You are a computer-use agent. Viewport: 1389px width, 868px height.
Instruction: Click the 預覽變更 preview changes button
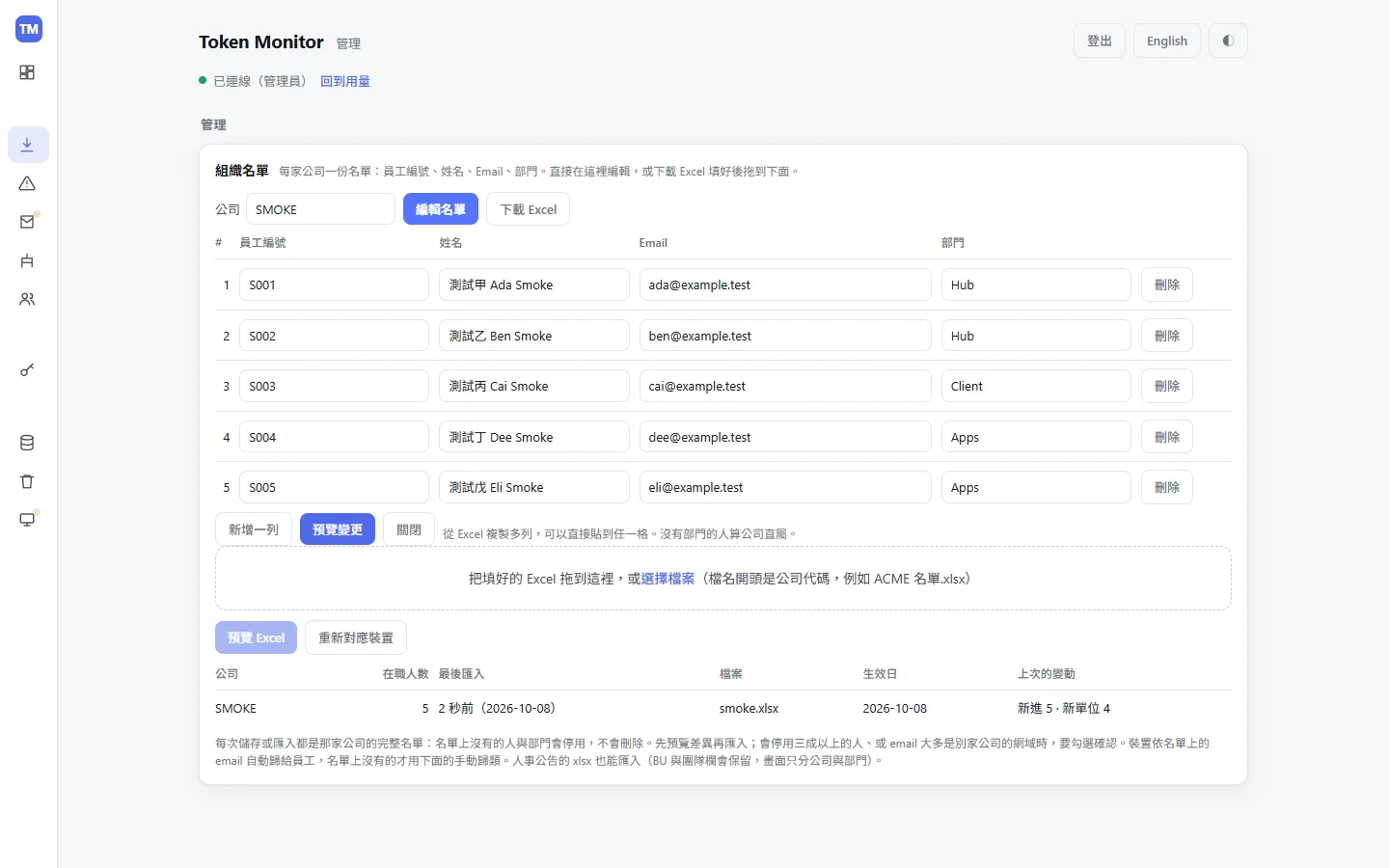pos(338,529)
